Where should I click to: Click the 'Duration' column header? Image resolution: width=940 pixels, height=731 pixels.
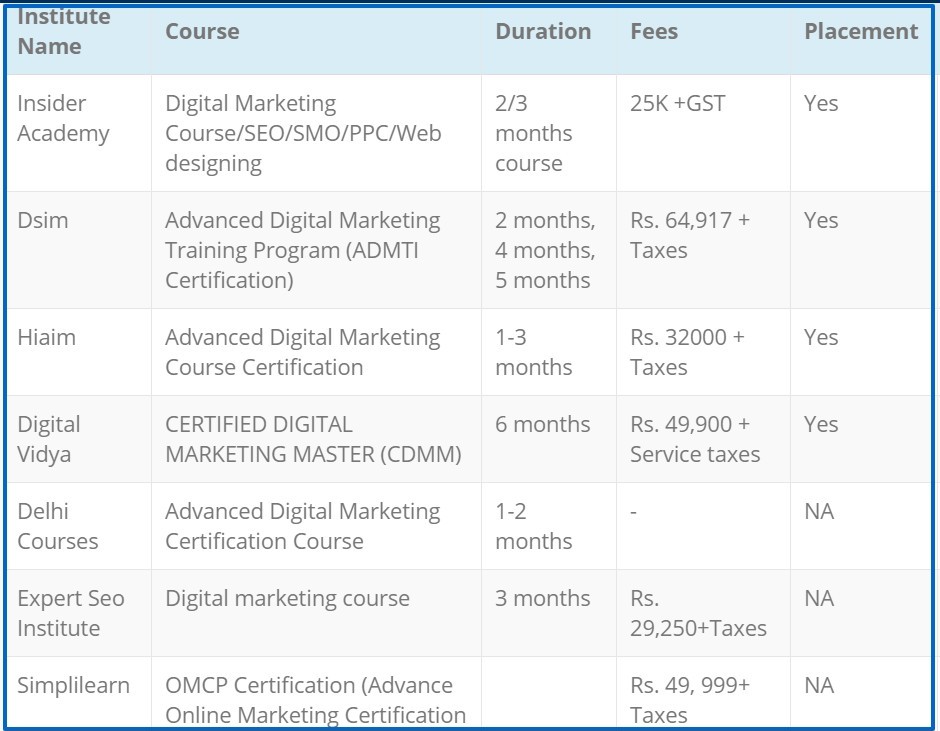tap(549, 40)
